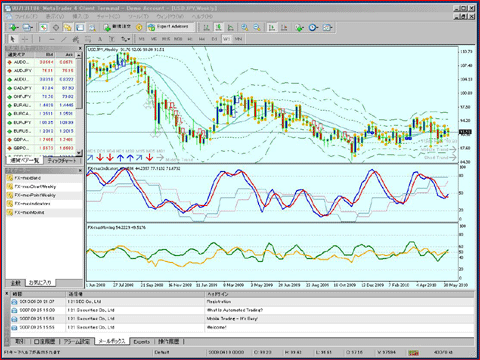
Task: Close the Market Watch panel
Action: click(x=80, y=49)
